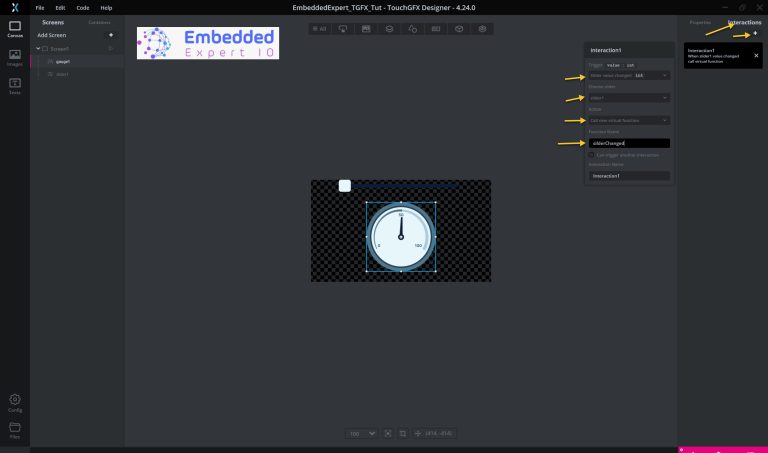Open the Files folder icon

click(x=15, y=430)
